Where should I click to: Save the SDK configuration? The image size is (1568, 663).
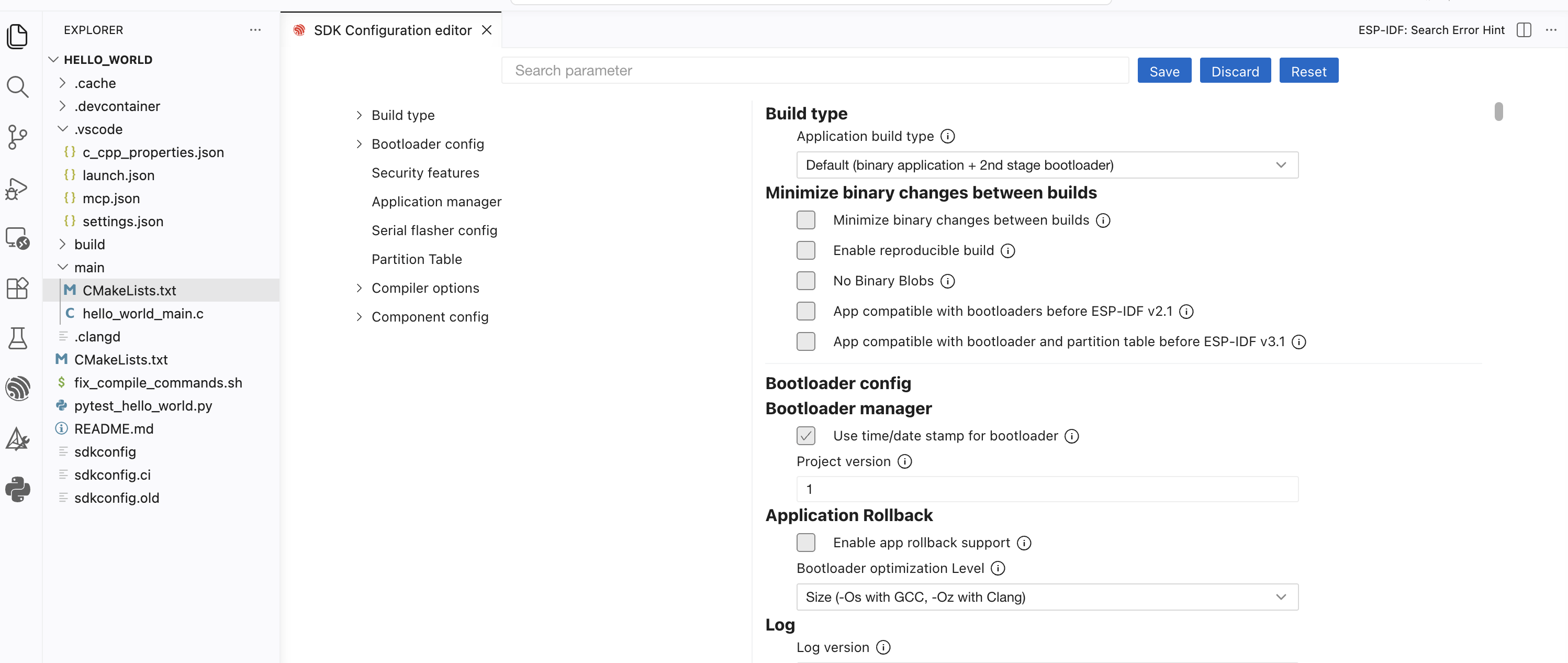tap(1164, 71)
